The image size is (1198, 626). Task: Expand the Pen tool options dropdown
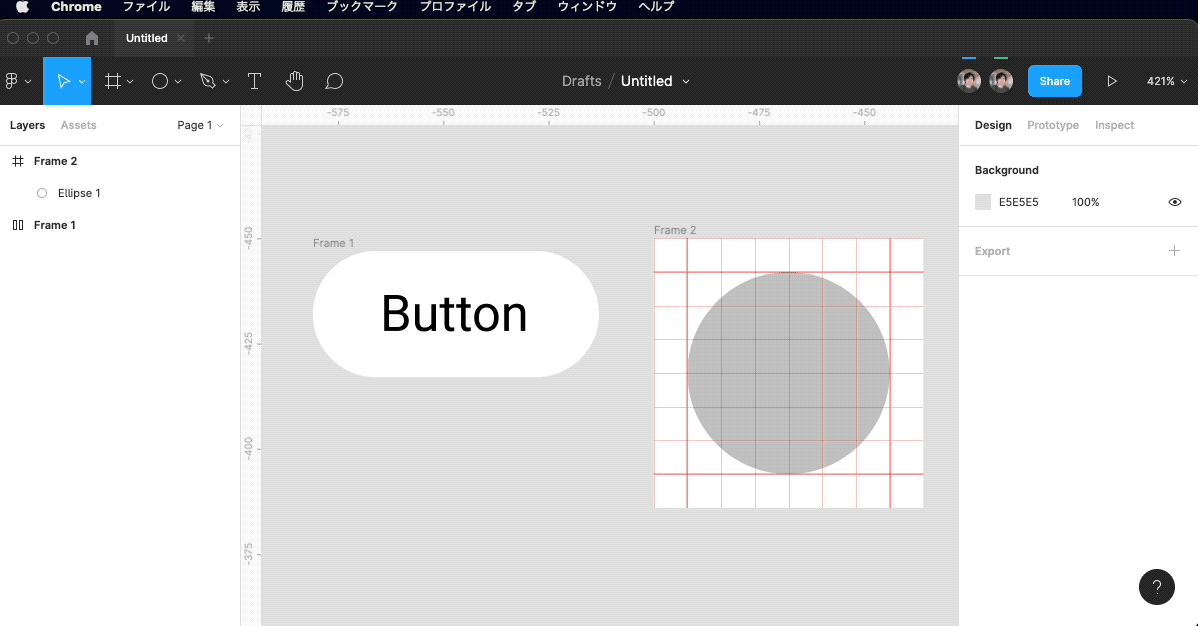click(x=225, y=82)
